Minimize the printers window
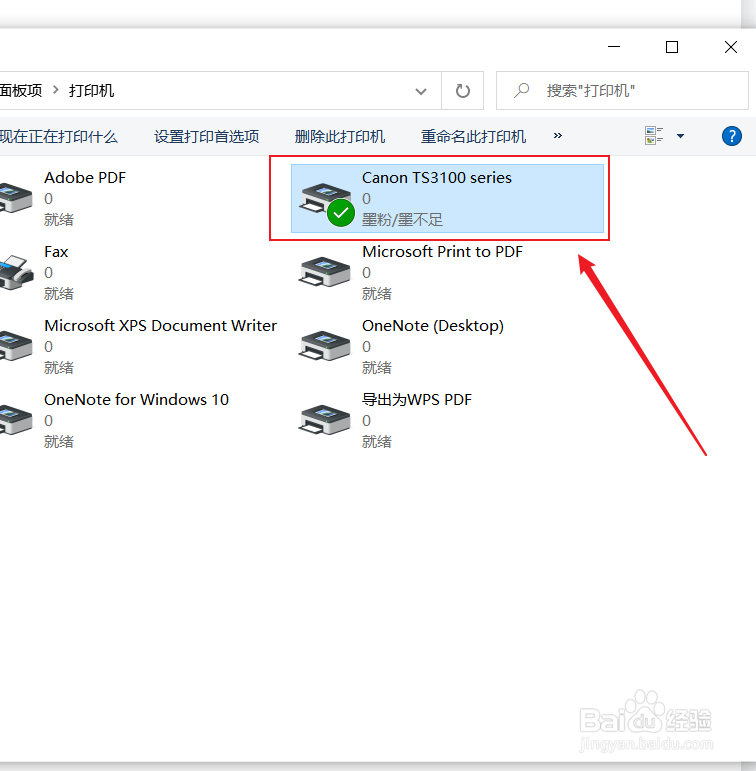The image size is (756, 771). (x=614, y=47)
